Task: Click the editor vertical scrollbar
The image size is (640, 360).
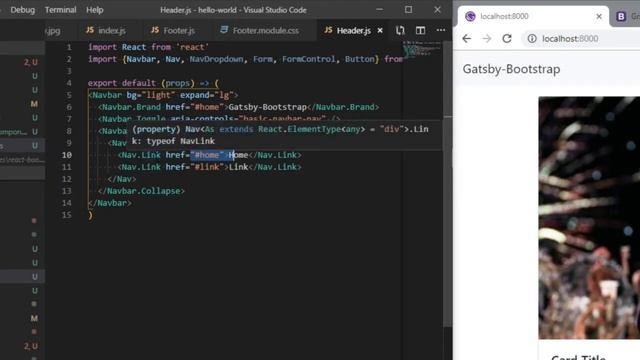Action: click(x=447, y=184)
